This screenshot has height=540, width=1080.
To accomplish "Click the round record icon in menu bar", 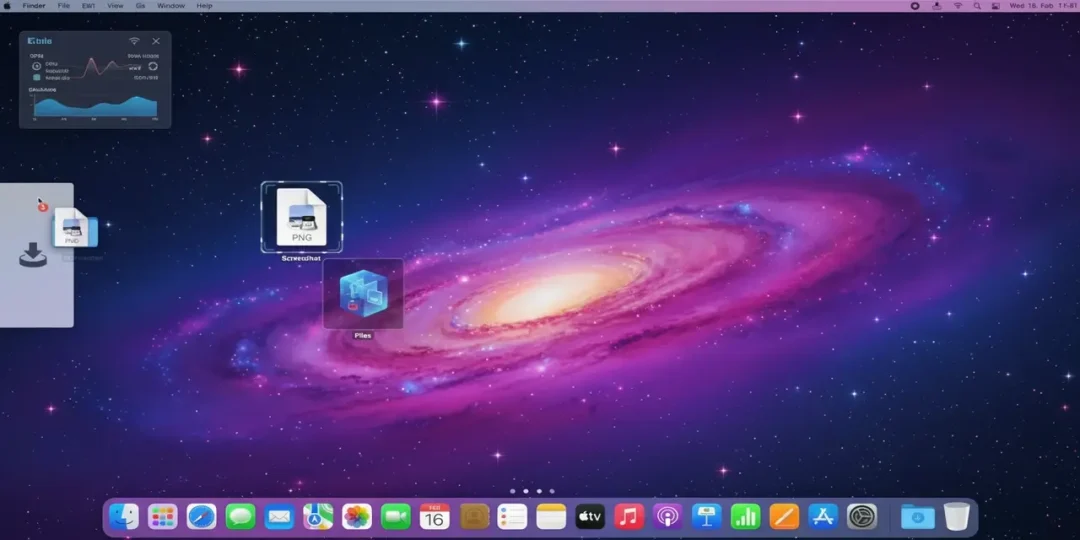I will point(915,6).
